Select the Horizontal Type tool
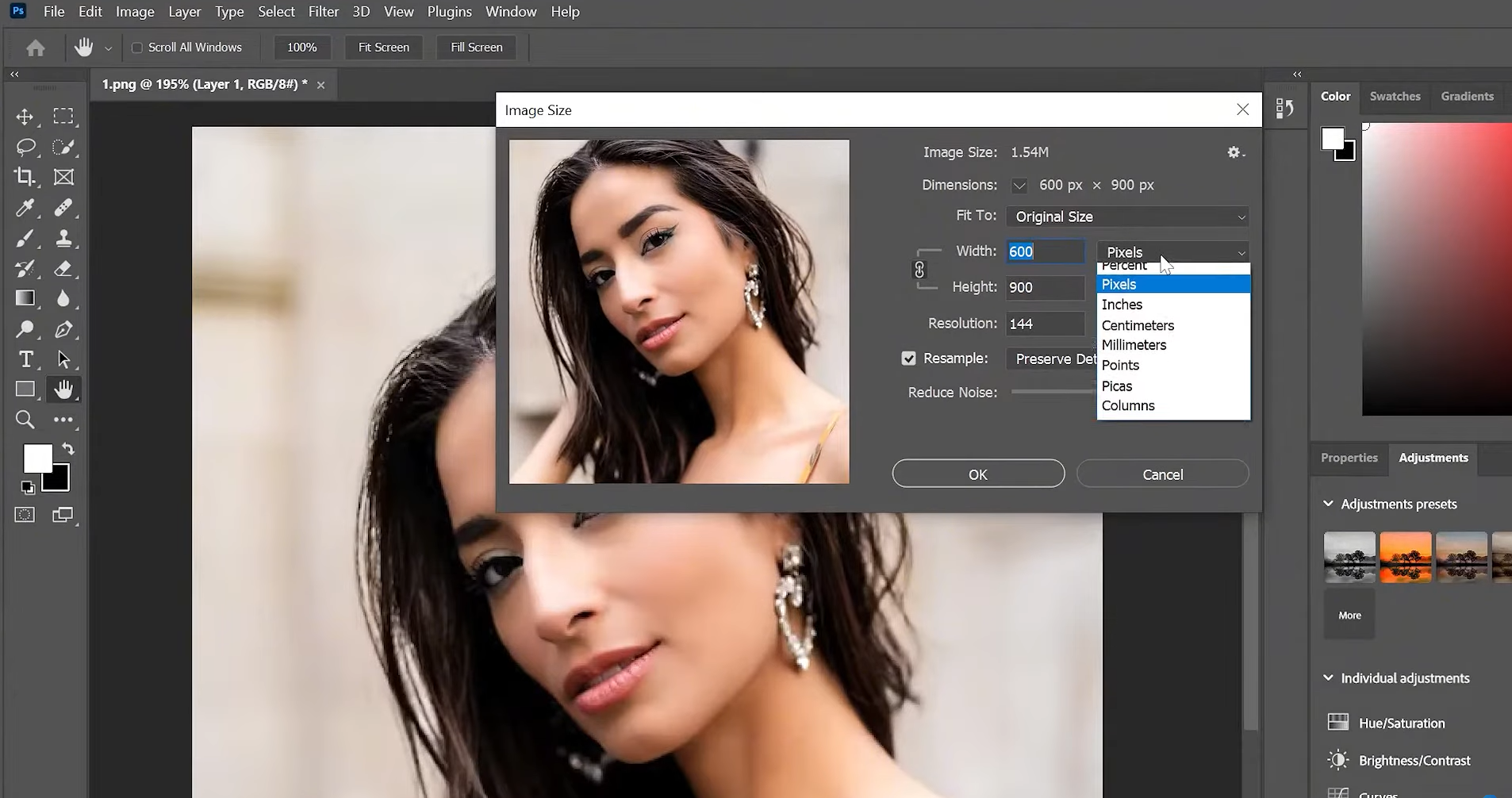1512x798 pixels. [x=25, y=359]
